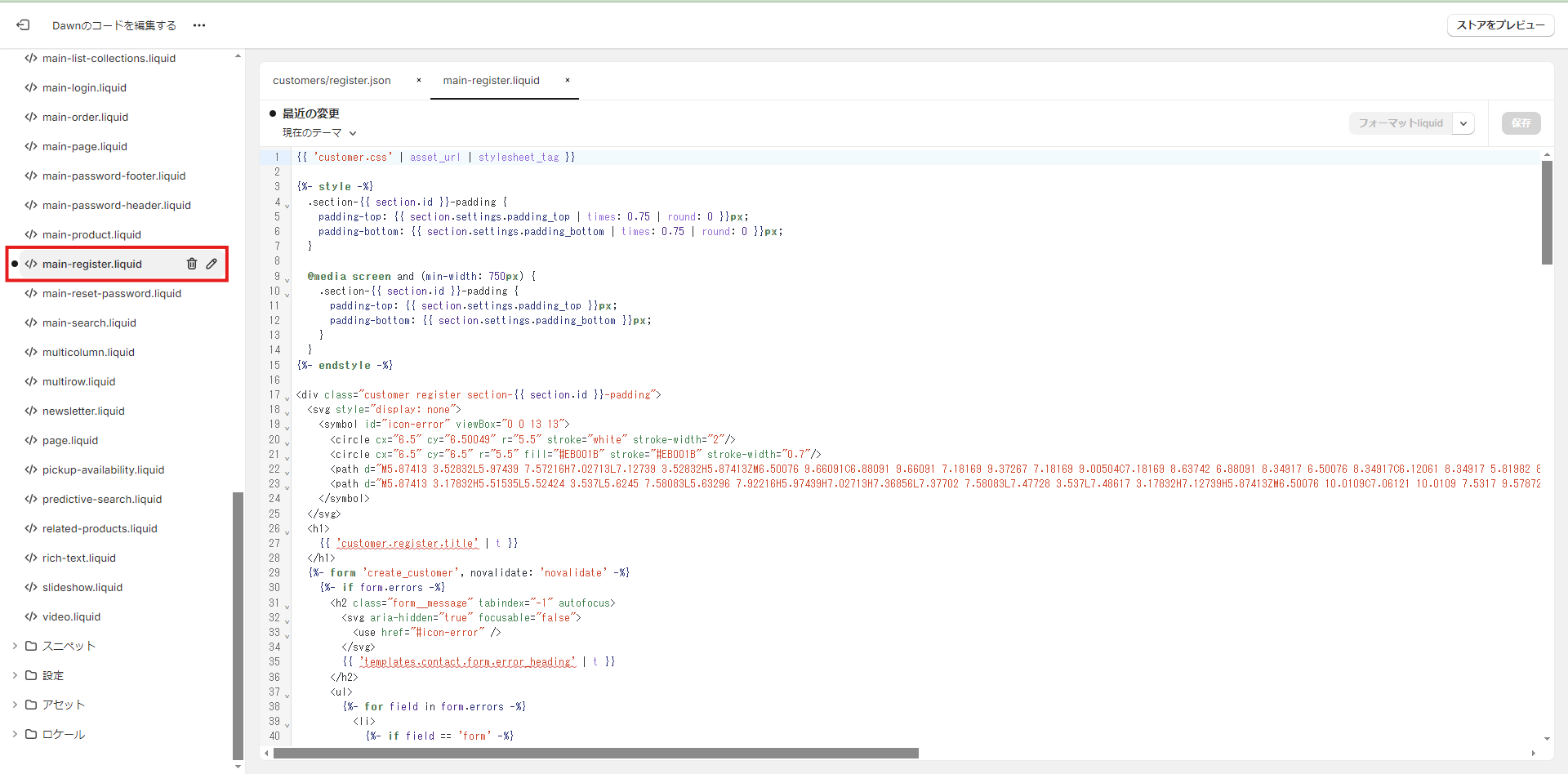Open newsletter.liquid file
The height and width of the screenshot is (774, 1568).
point(83,411)
